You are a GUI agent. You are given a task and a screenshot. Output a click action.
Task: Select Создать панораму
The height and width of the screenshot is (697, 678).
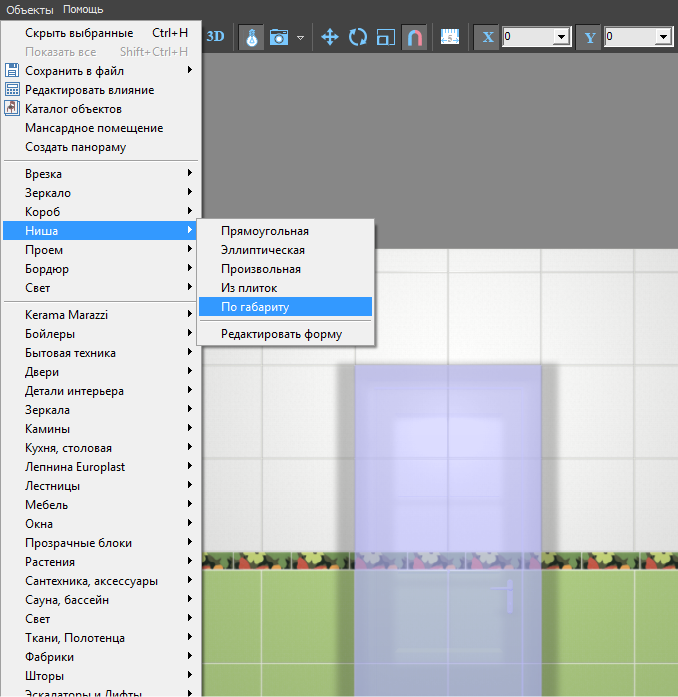102,147
